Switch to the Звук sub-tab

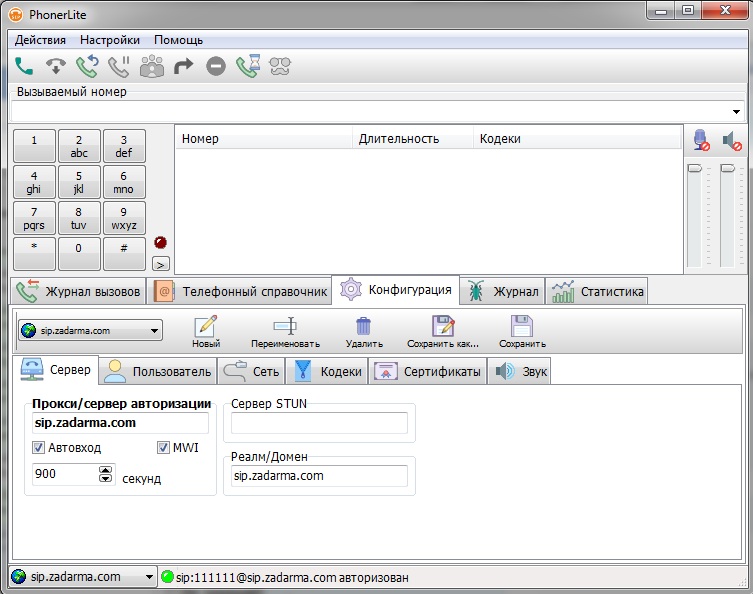tap(519, 371)
